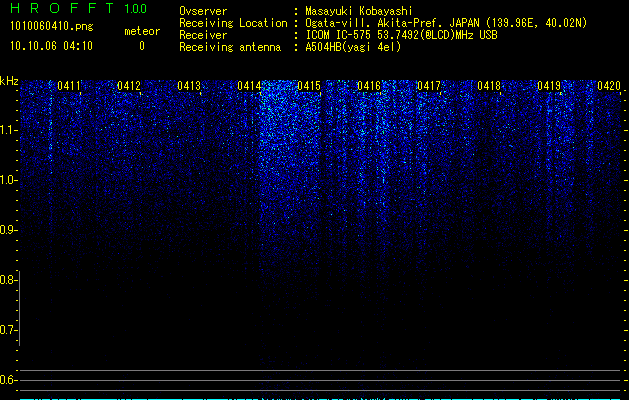Click the 0419 time marker

click(549, 86)
